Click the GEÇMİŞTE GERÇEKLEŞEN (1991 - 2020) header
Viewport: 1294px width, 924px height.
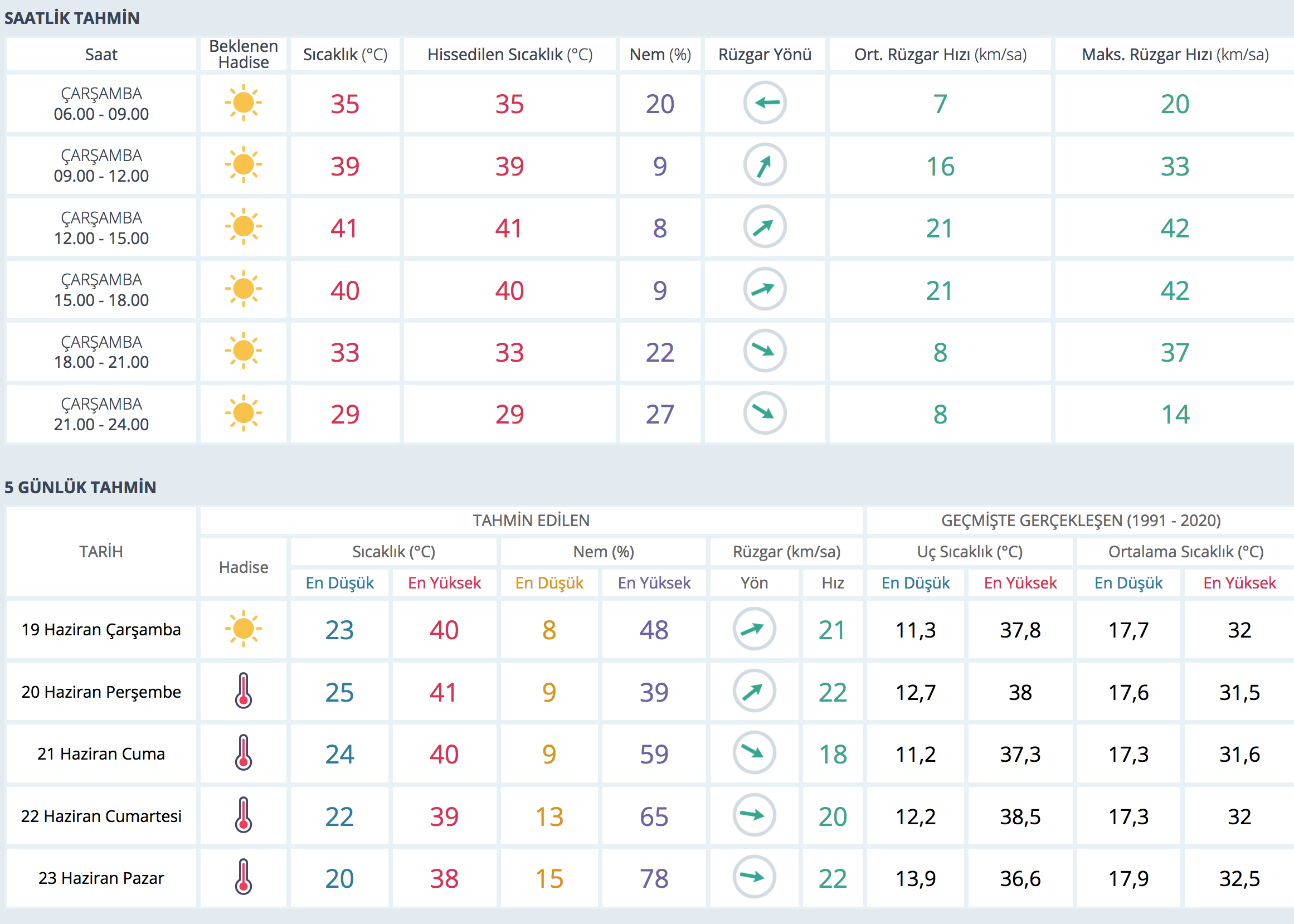click(x=1081, y=521)
